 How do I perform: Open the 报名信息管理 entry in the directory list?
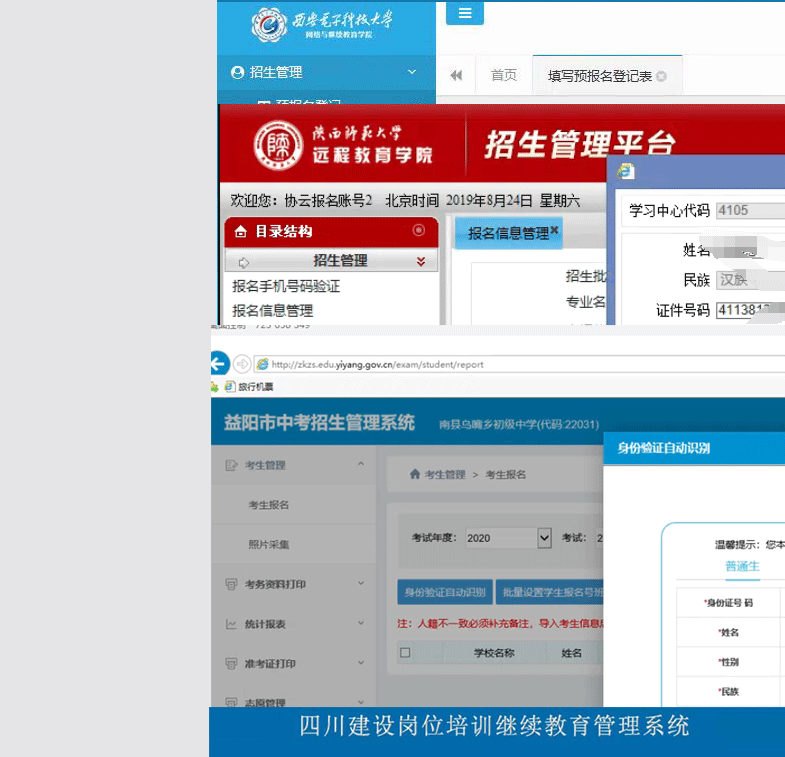pos(272,311)
